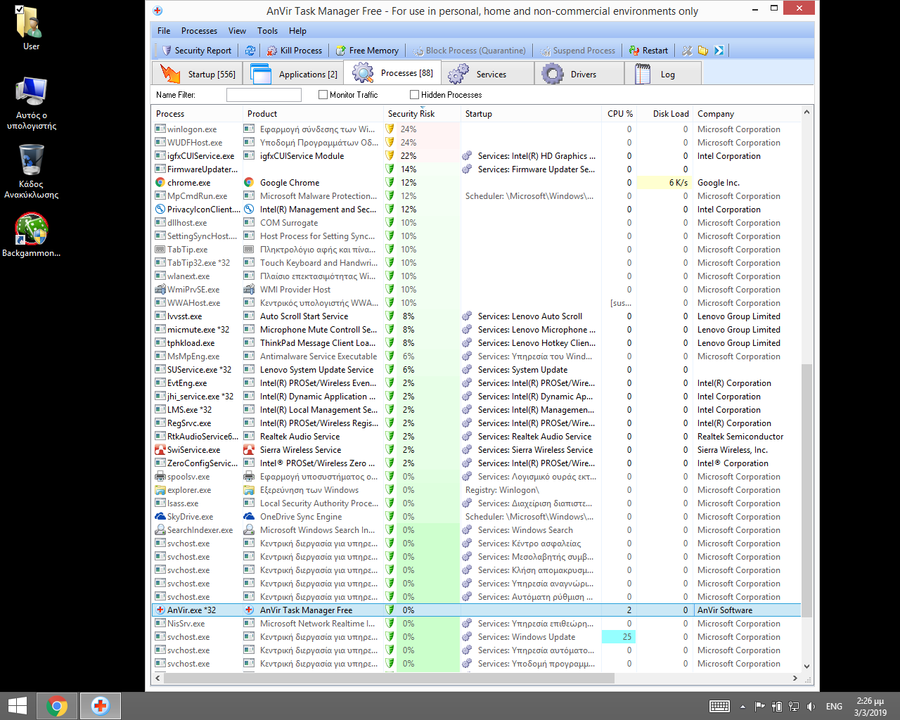Image resolution: width=900 pixels, height=720 pixels.
Task: Click the spoolsv.exe printer icon
Action: coord(160,477)
